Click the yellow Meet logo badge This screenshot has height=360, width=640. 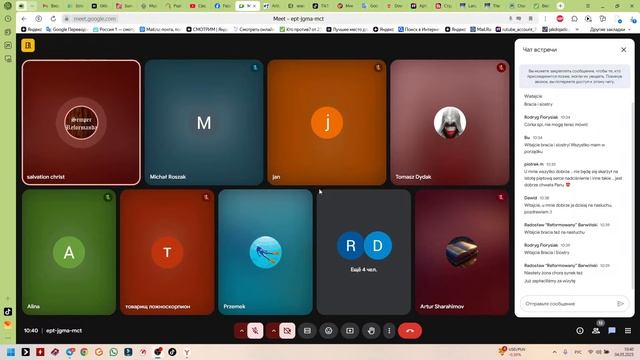click(28, 45)
